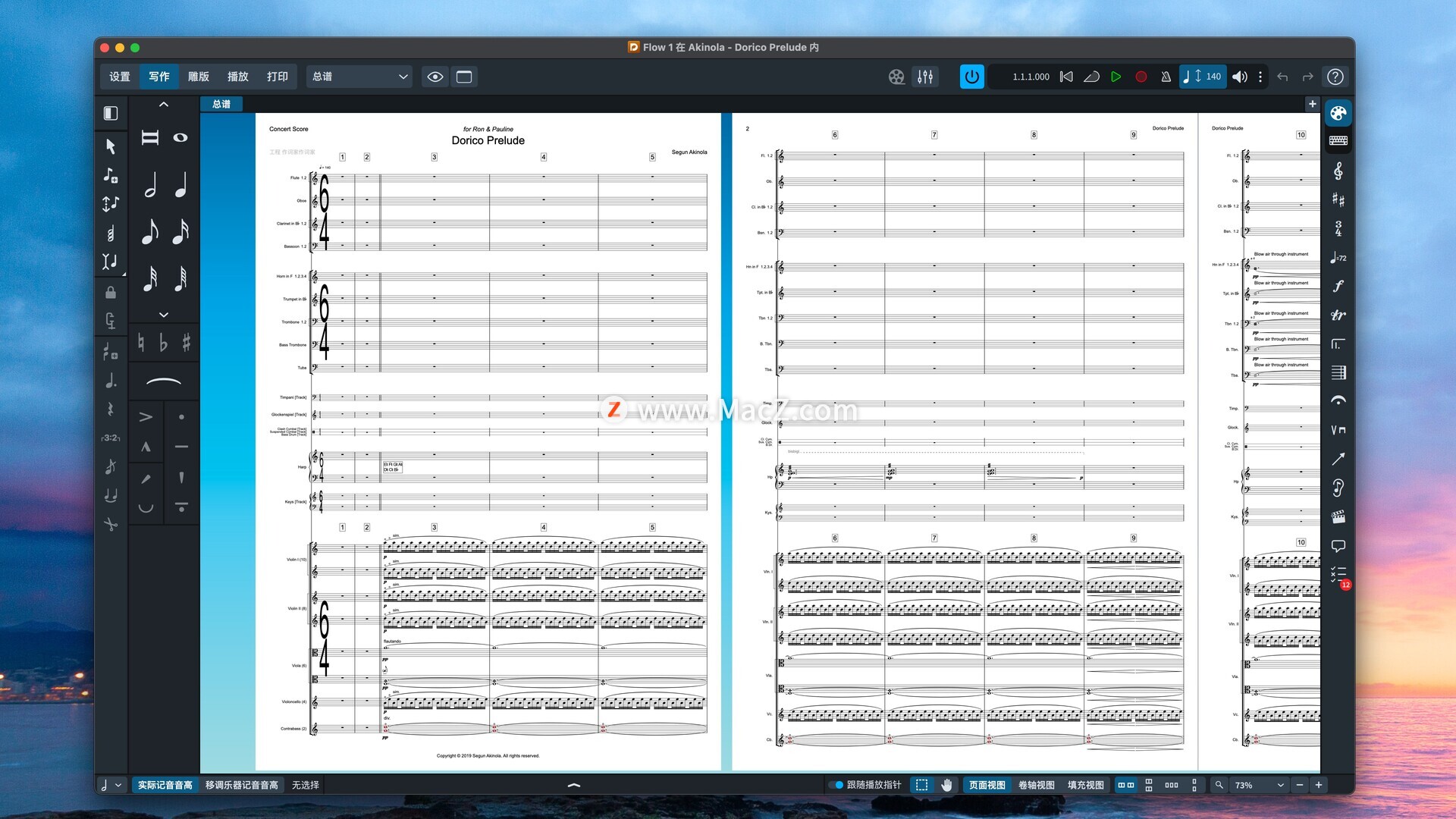The height and width of the screenshot is (819, 1456).
Task: Toggle chord input mode
Action: click(x=111, y=234)
